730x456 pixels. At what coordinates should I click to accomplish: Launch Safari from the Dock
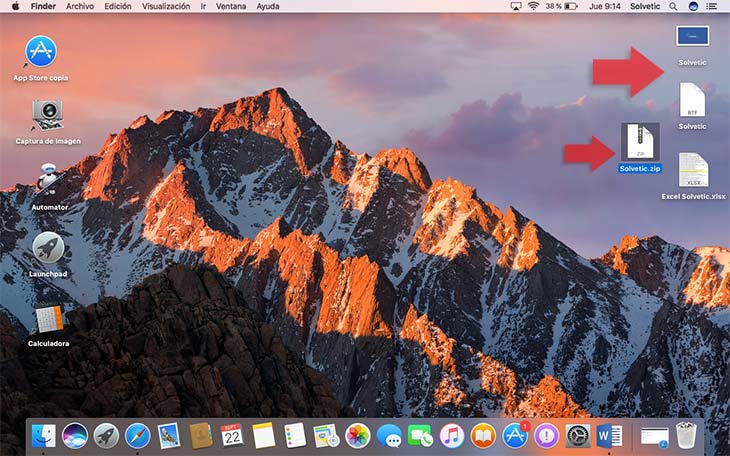point(138,436)
